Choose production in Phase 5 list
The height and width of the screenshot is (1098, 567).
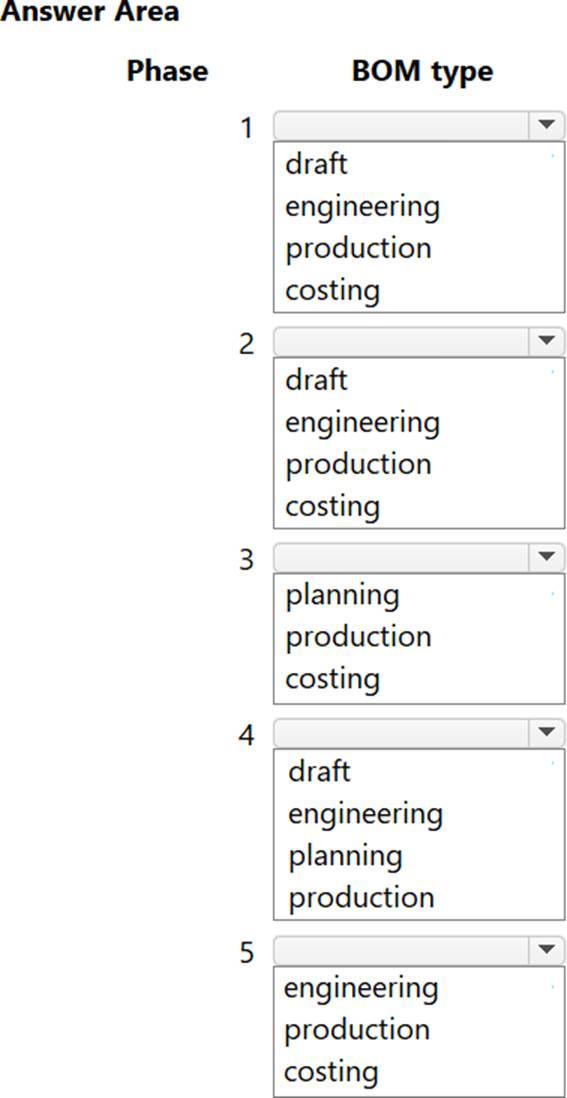click(357, 1030)
